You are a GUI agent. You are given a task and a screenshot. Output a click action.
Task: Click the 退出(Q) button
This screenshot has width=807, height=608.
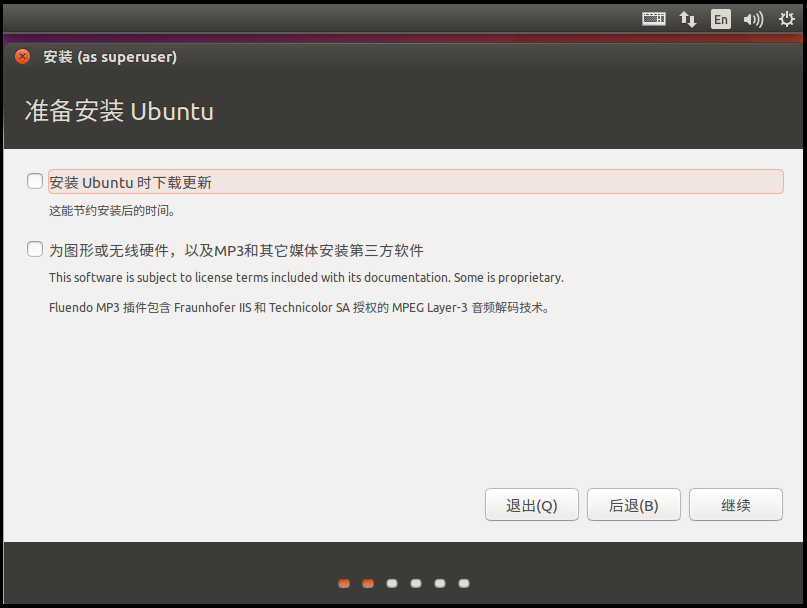[532, 505]
